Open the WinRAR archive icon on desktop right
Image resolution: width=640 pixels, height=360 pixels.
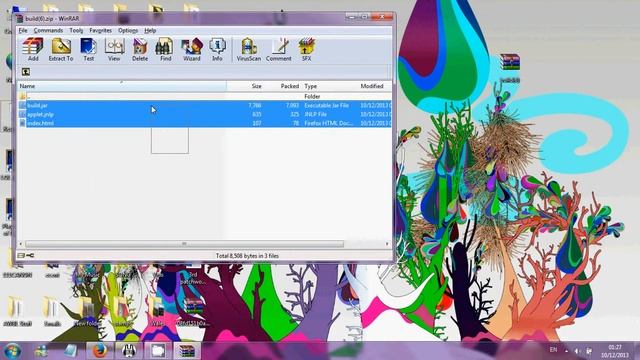pyautogui.click(x=510, y=67)
